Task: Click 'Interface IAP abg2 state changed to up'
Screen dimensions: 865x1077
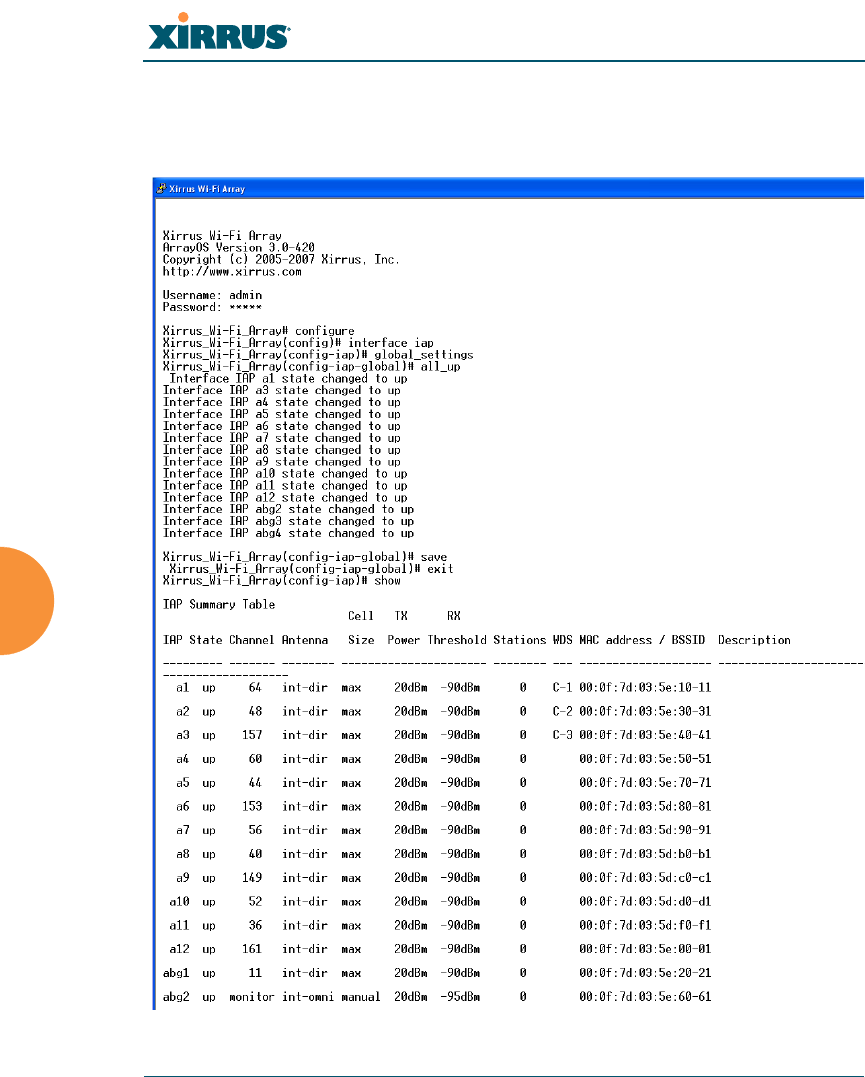Action: tap(289, 510)
